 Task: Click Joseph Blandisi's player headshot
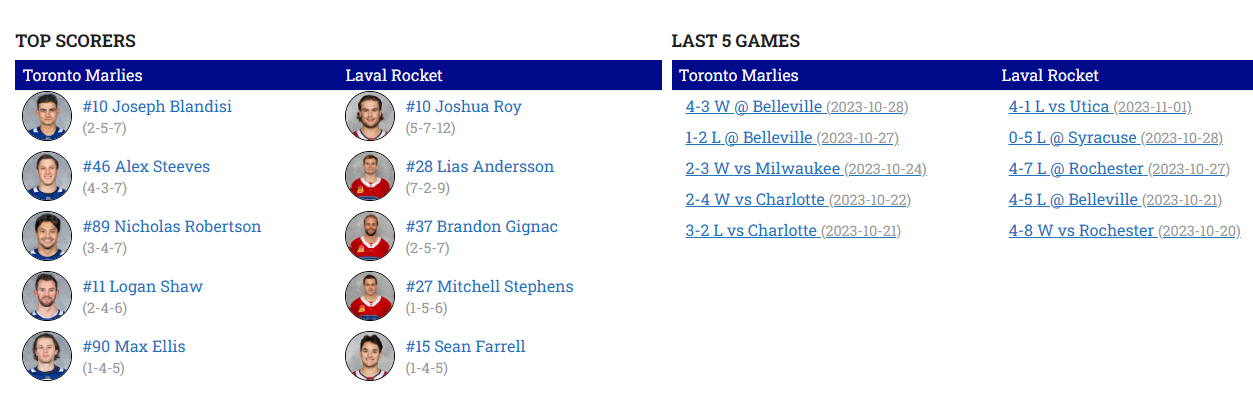point(47,116)
